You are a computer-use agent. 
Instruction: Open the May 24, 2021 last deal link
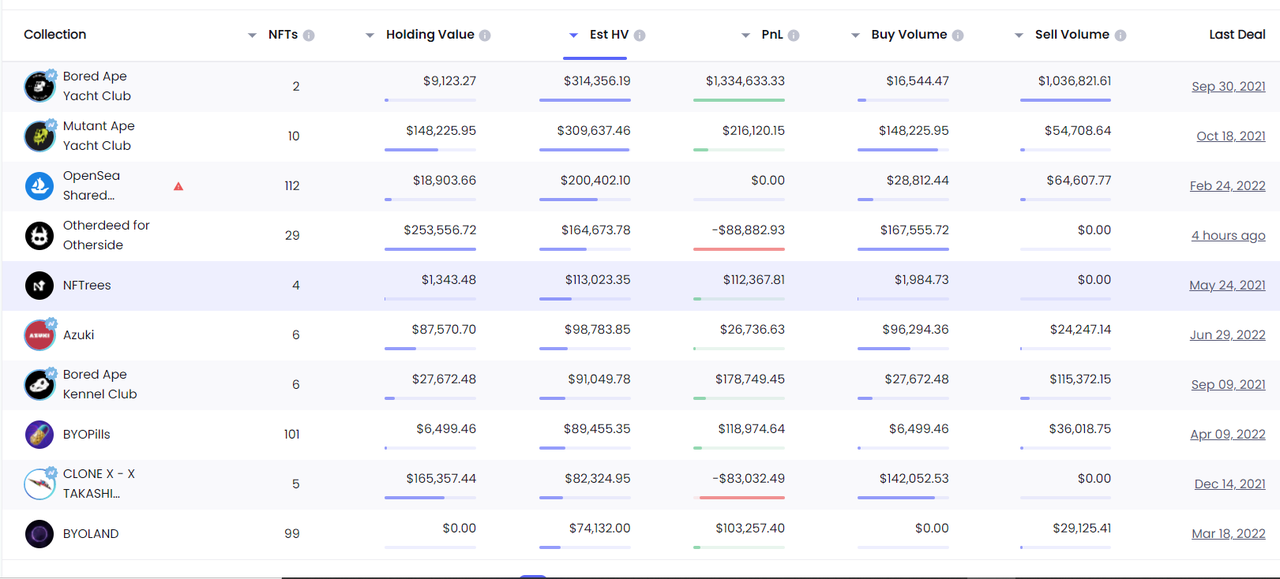pos(1228,286)
